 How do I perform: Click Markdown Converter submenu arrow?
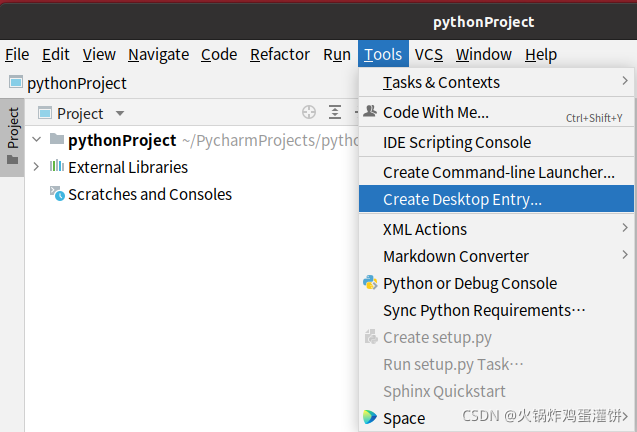point(625,255)
